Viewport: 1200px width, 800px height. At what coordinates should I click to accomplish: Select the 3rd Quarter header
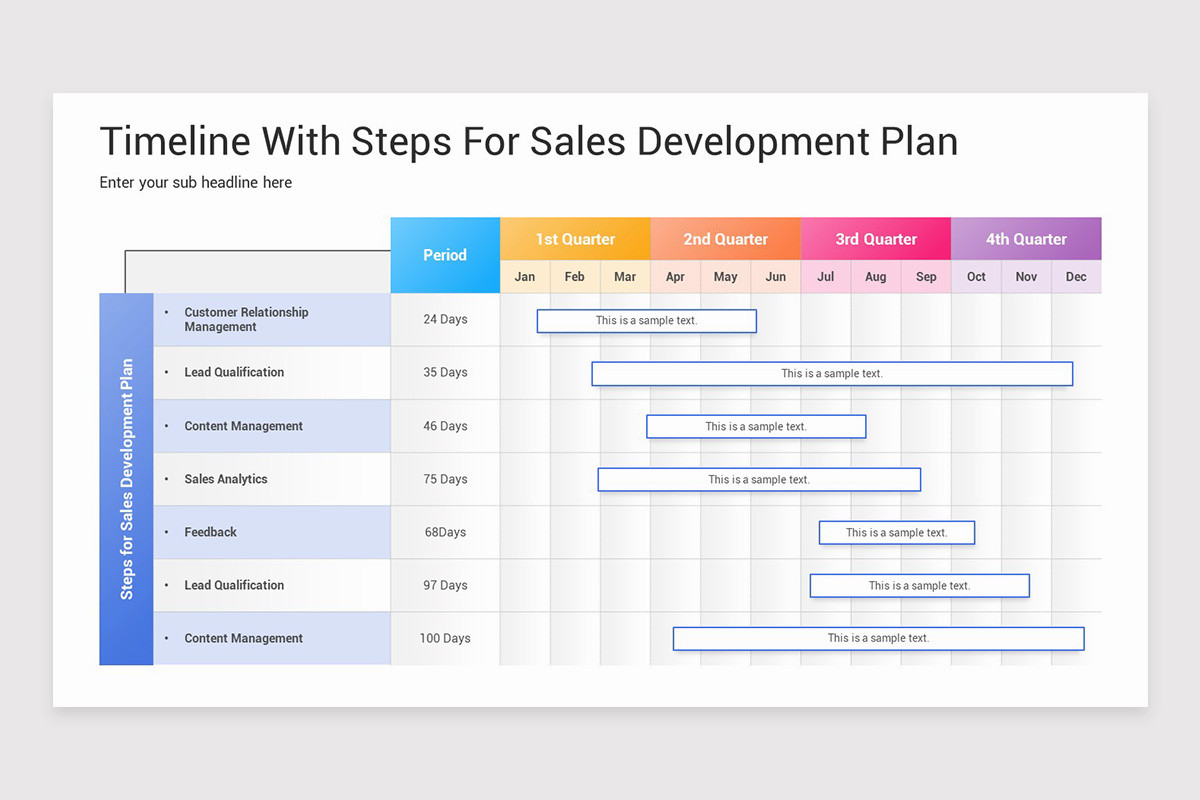[x=876, y=238]
